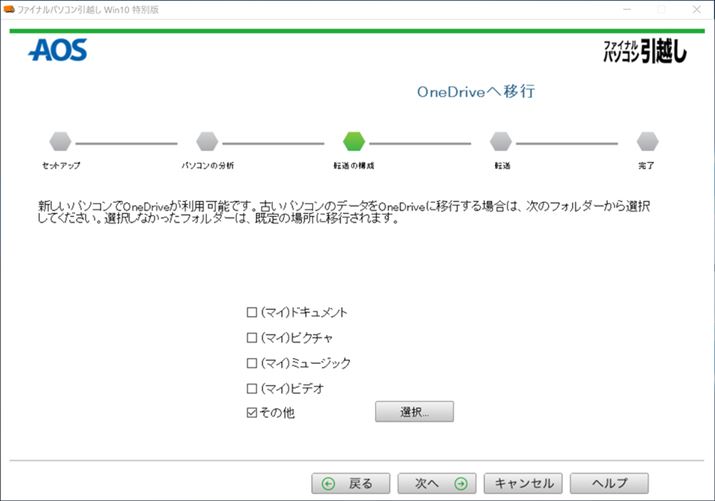Click the 転送 step hexagon
Image resolution: width=715 pixels, height=501 pixels.
pos(501,141)
